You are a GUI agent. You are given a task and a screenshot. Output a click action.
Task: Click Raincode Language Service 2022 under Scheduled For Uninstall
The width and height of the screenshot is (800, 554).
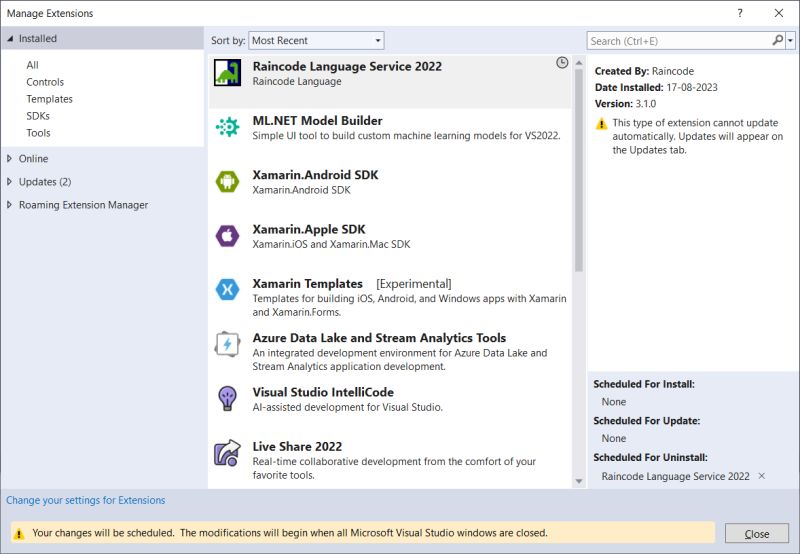click(676, 476)
